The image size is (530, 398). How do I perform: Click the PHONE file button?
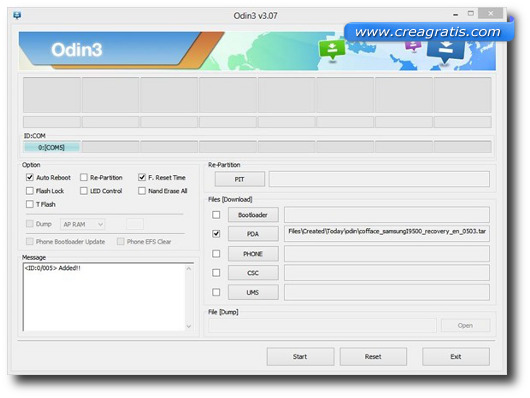[253, 254]
